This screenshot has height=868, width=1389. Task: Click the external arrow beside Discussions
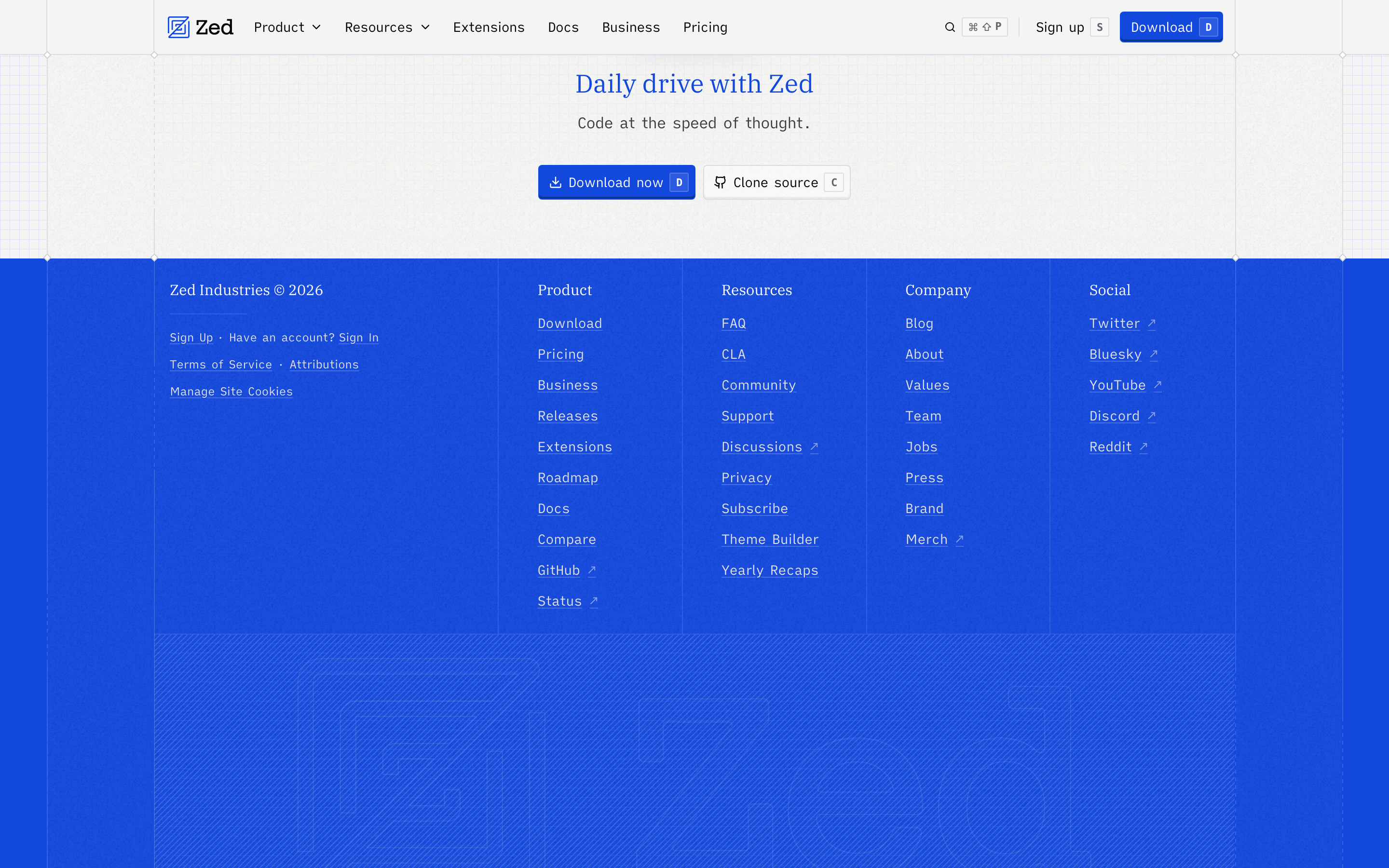pos(814,447)
